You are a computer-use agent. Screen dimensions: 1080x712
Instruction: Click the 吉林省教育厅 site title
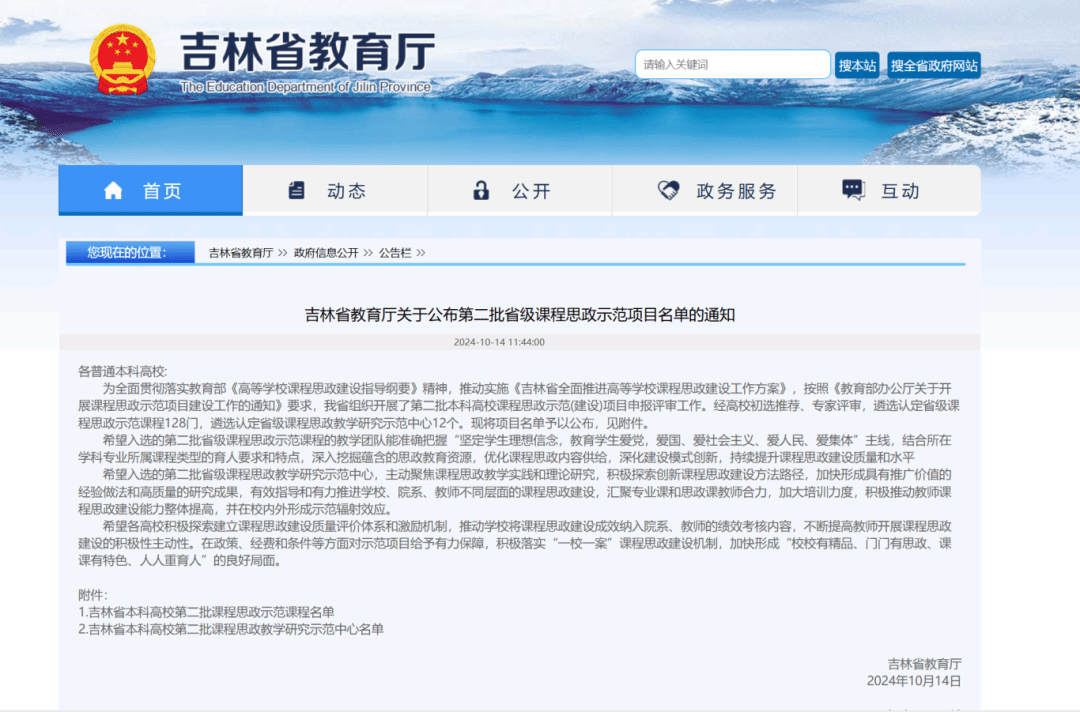point(307,50)
